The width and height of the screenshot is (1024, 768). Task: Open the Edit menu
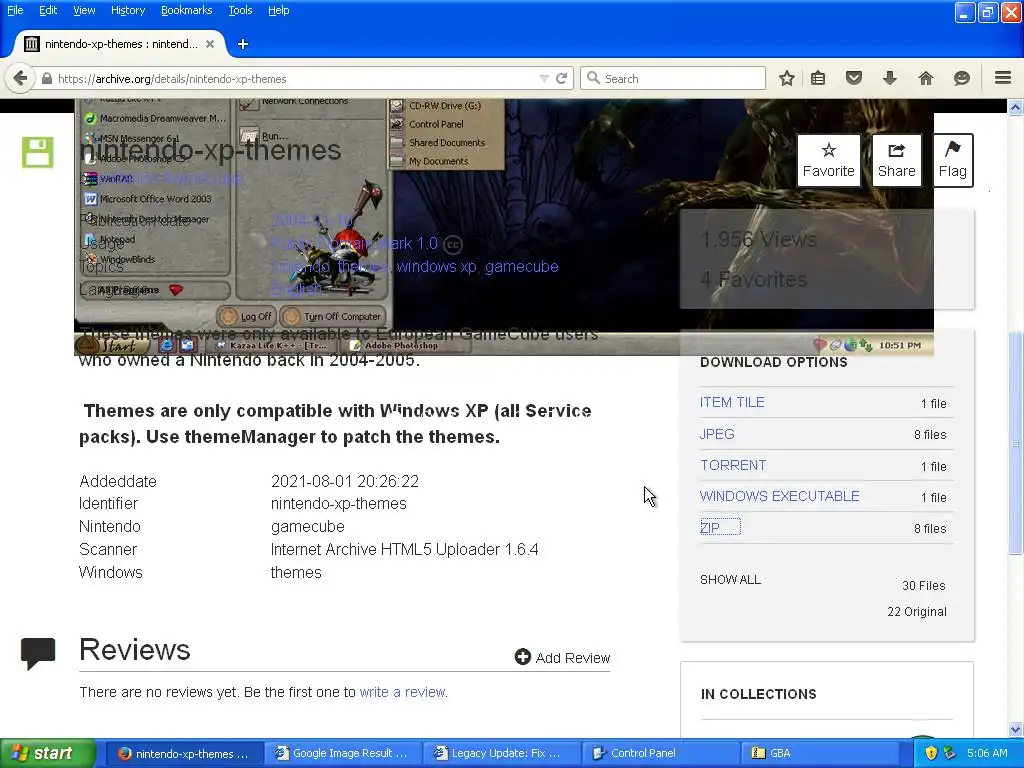48,10
